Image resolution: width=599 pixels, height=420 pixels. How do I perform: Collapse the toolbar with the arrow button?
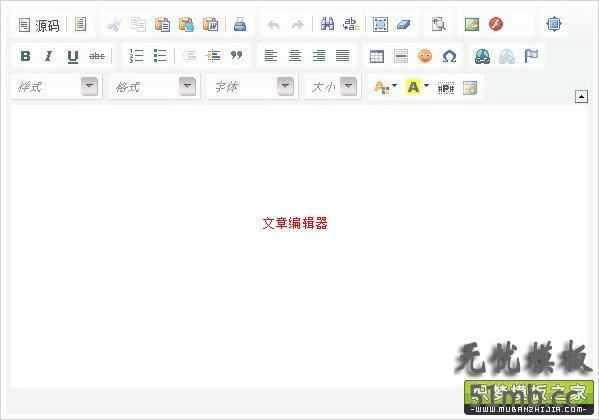point(581,97)
